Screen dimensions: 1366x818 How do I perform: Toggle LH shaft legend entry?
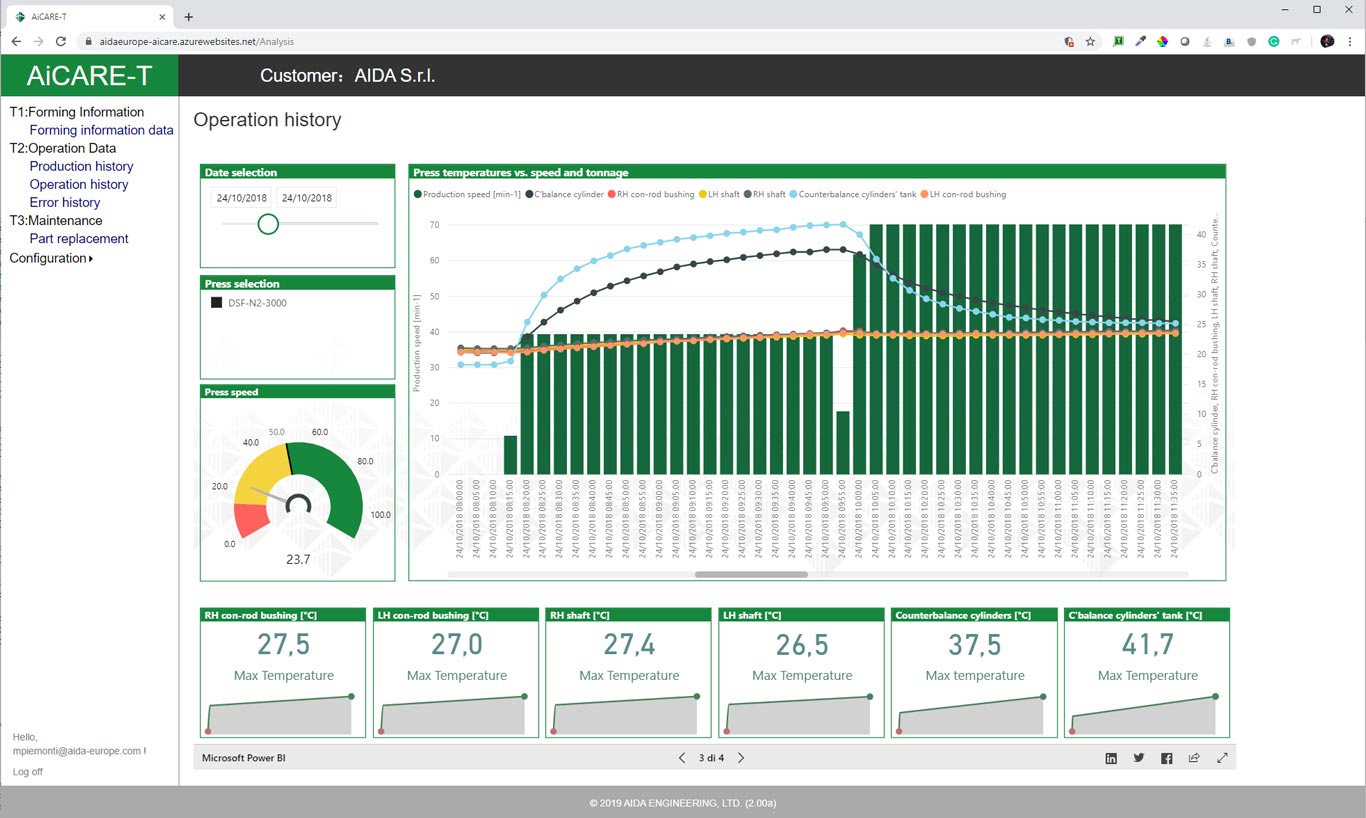(719, 194)
